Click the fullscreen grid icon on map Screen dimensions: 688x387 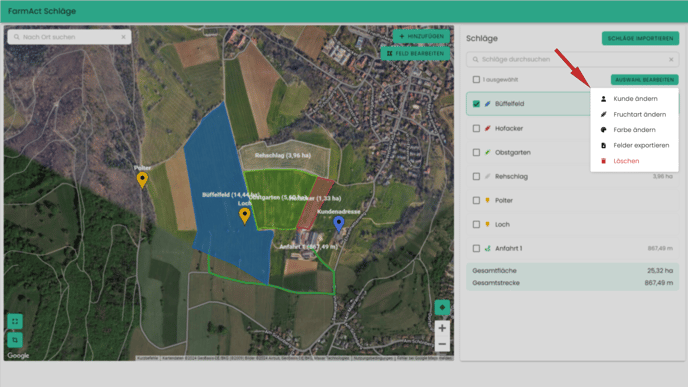tap(15, 321)
